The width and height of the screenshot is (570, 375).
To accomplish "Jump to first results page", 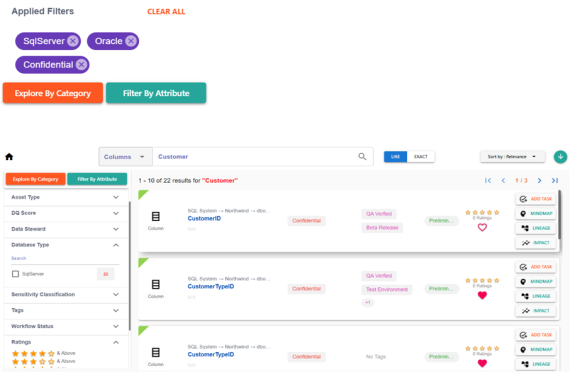I will (x=488, y=181).
